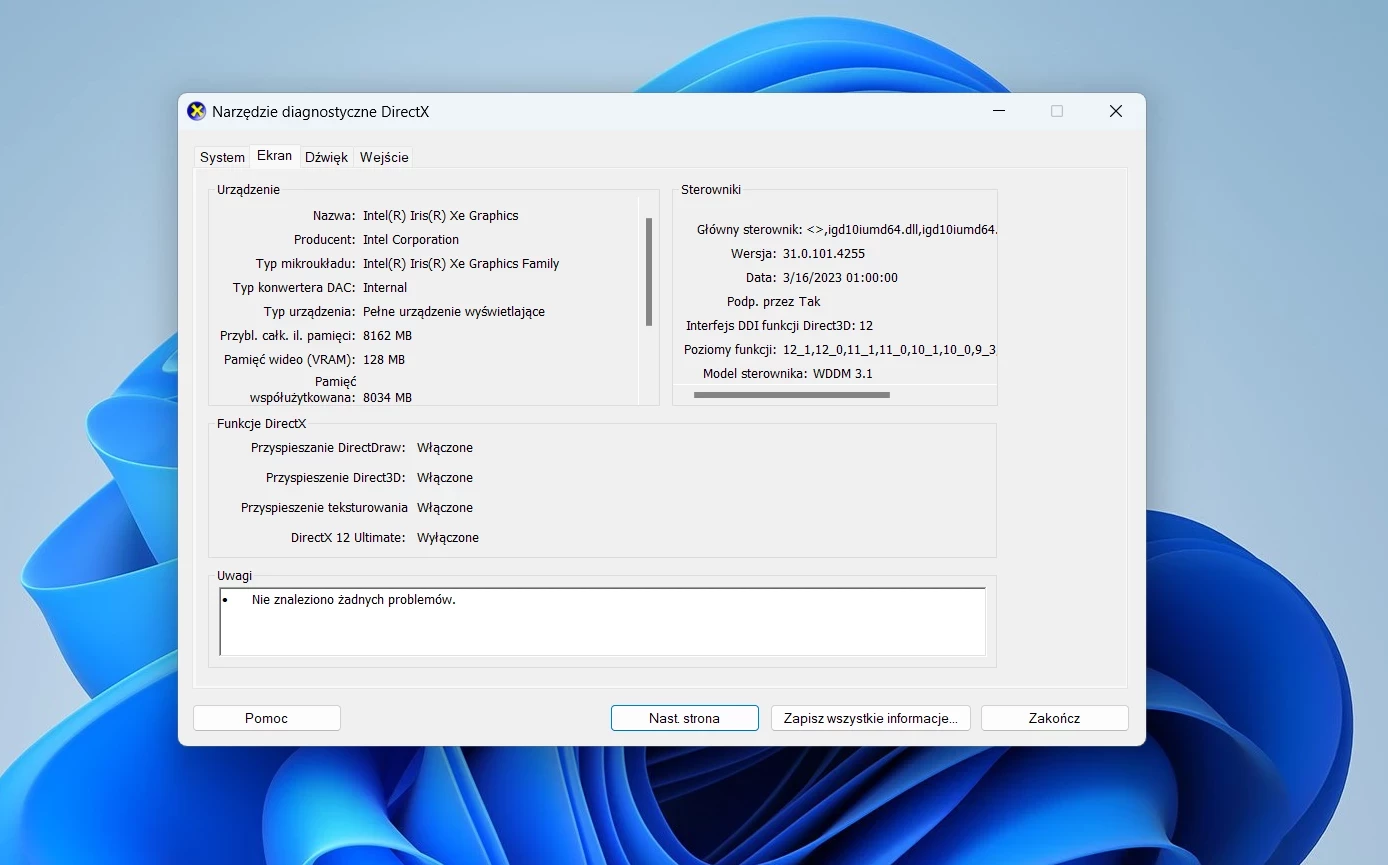Image resolution: width=1388 pixels, height=865 pixels.
Task: Click the window title Narzędzie diagnostyczne DirectX
Action: tap(320, 111)
